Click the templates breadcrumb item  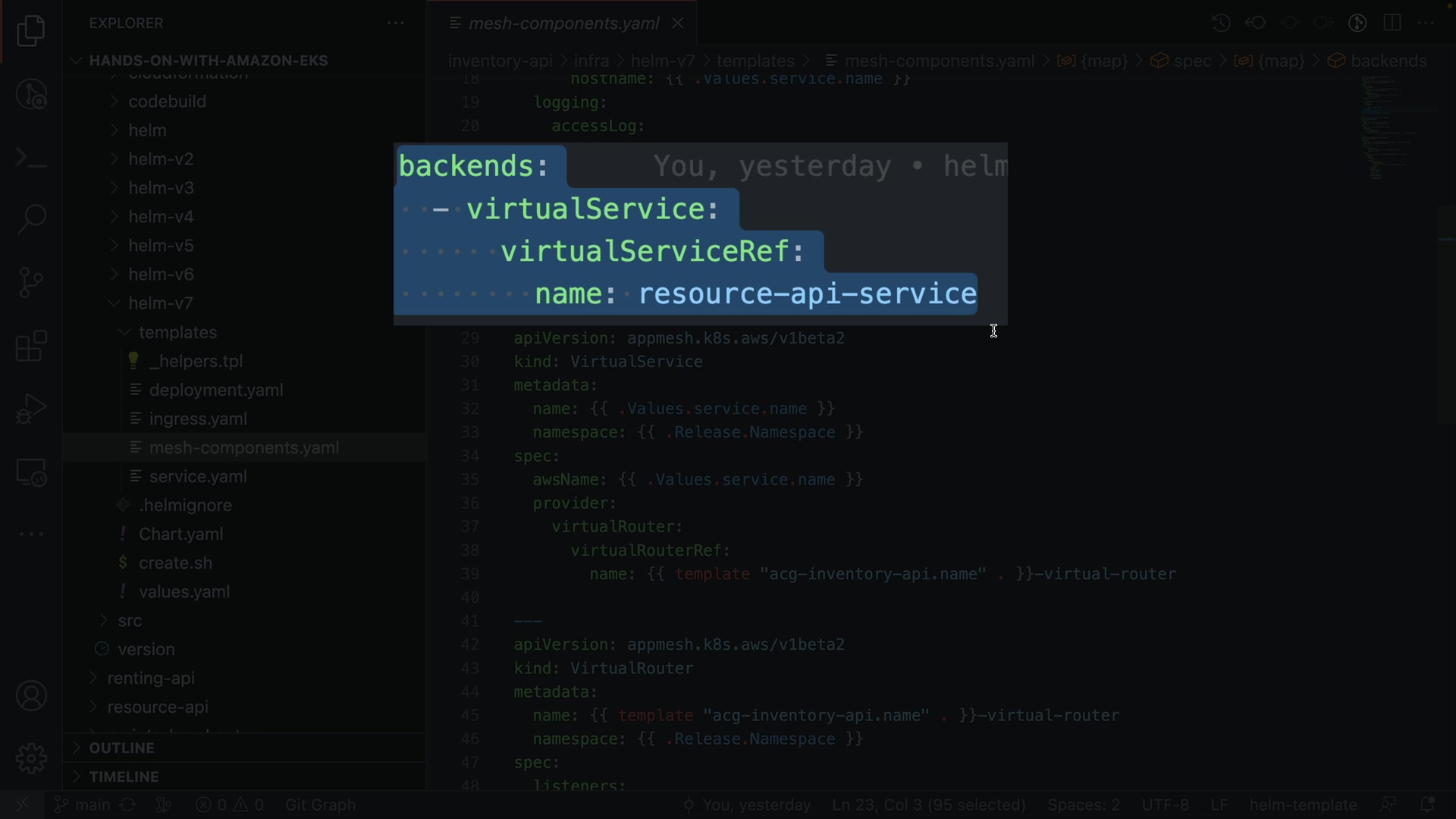tap(755, 61)
